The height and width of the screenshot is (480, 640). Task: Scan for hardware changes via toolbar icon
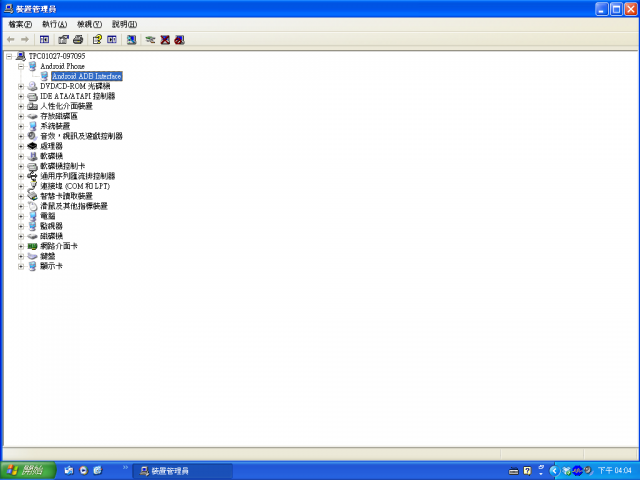[131, 40]
